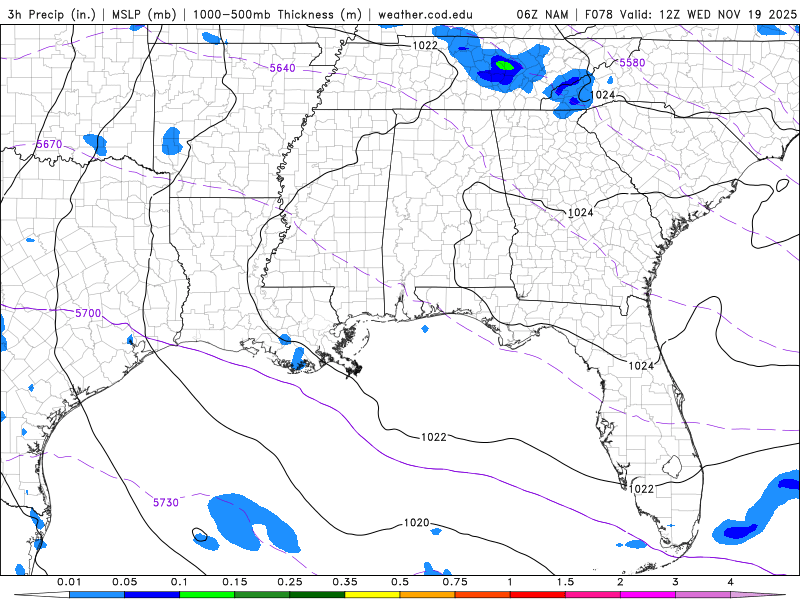Click the "12Z WED NOV 19 2025" valid time
800x600 pixels.
coord(728,14)
